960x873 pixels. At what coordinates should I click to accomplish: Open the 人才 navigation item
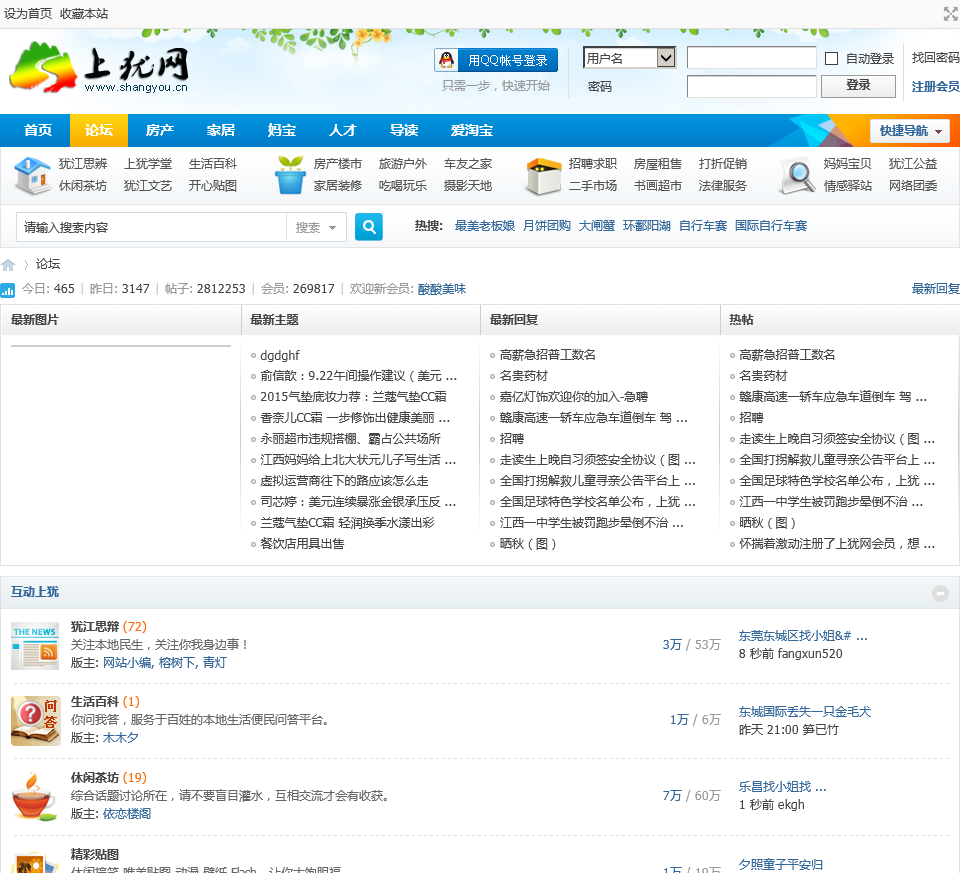tap(343, 130)
